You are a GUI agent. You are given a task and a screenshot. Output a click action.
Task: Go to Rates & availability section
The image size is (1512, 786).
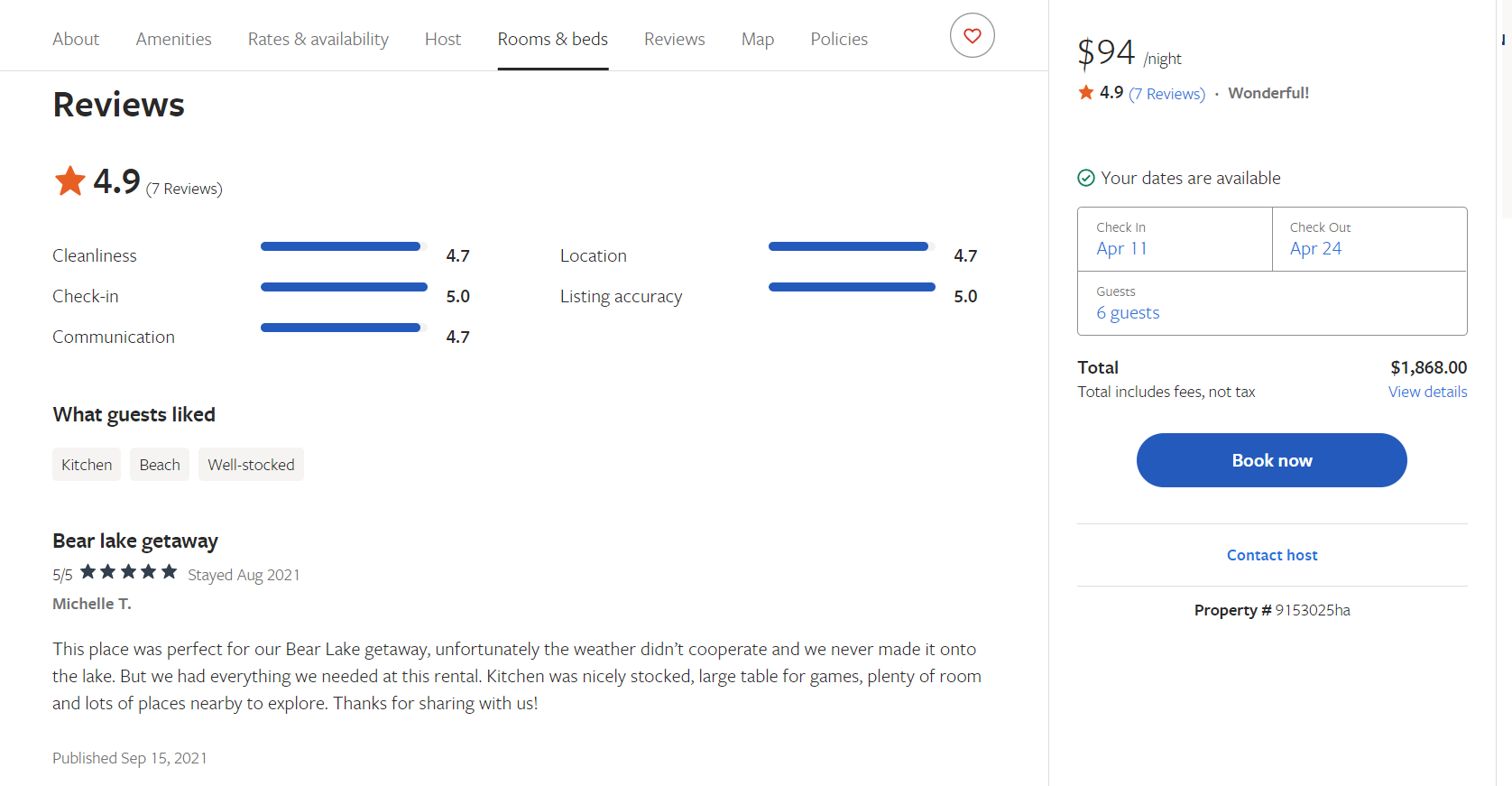tap(318, 39)
